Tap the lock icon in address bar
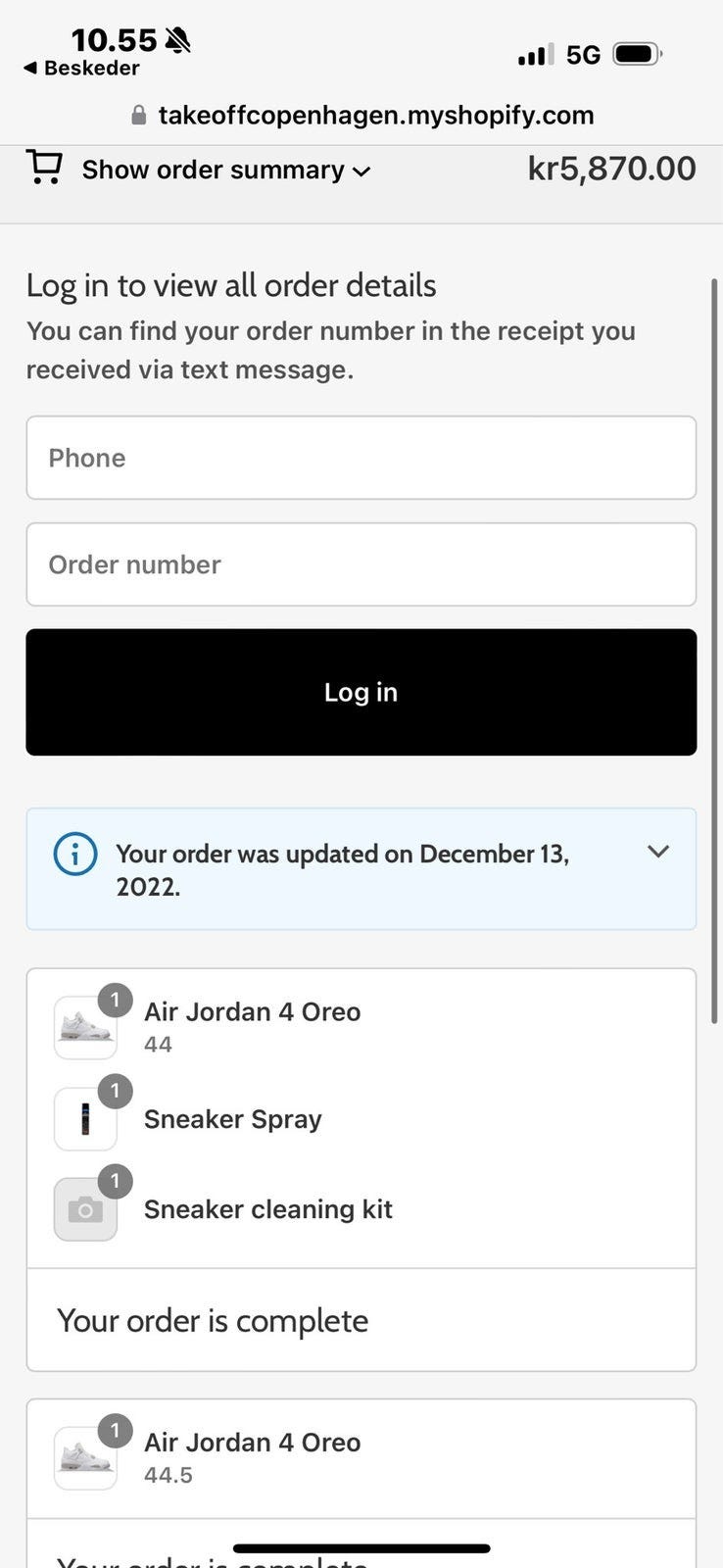The width and height of the screenshot is (723, 1568). [139, 116]
